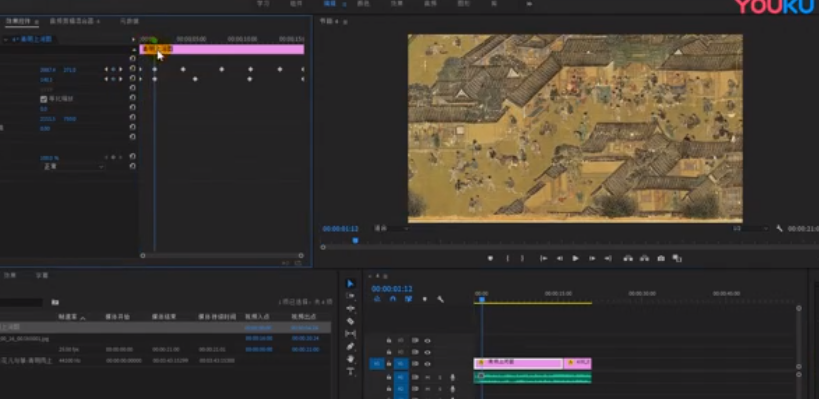Open the timeline wrench settings icon
The image size is (819, 399).
coord(440,299)
